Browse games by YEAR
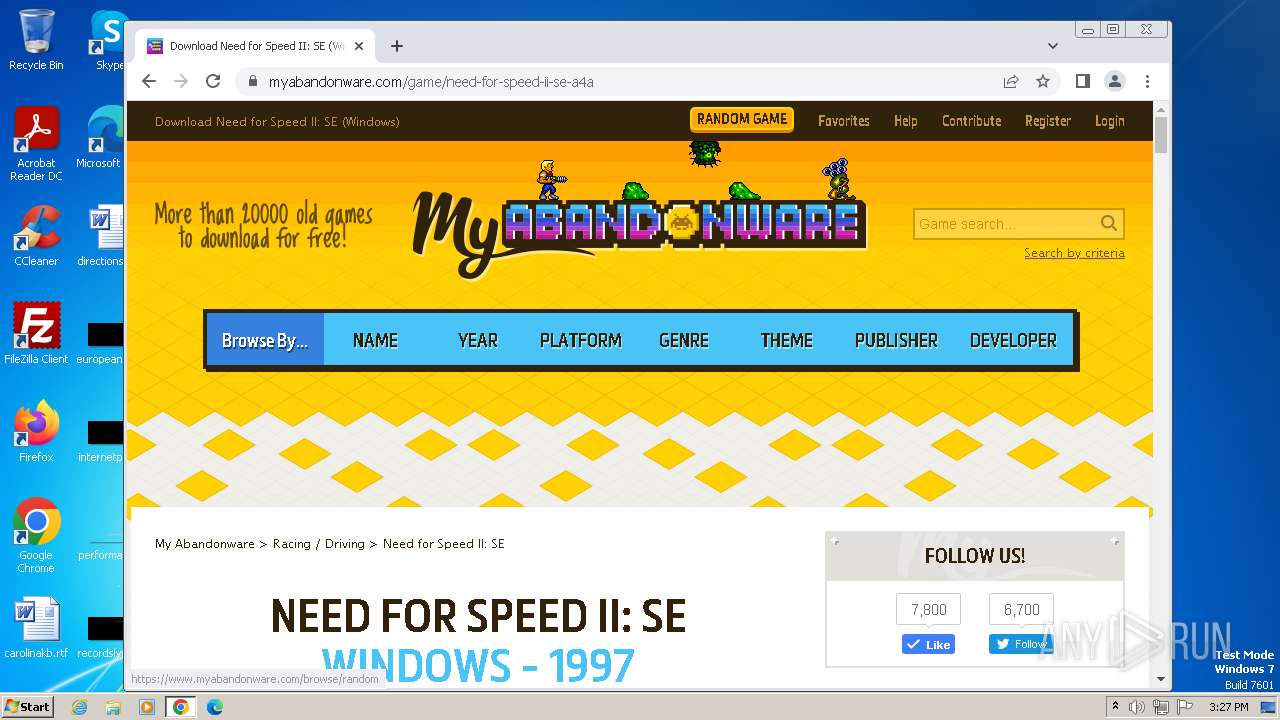Screen dimensions: 1280x720 478,340
